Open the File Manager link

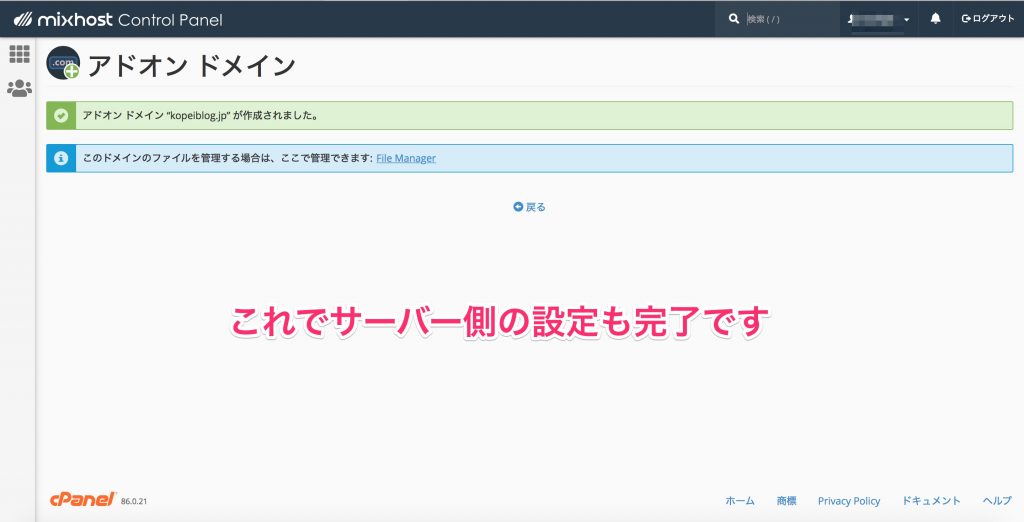click(x=405, y=158)
